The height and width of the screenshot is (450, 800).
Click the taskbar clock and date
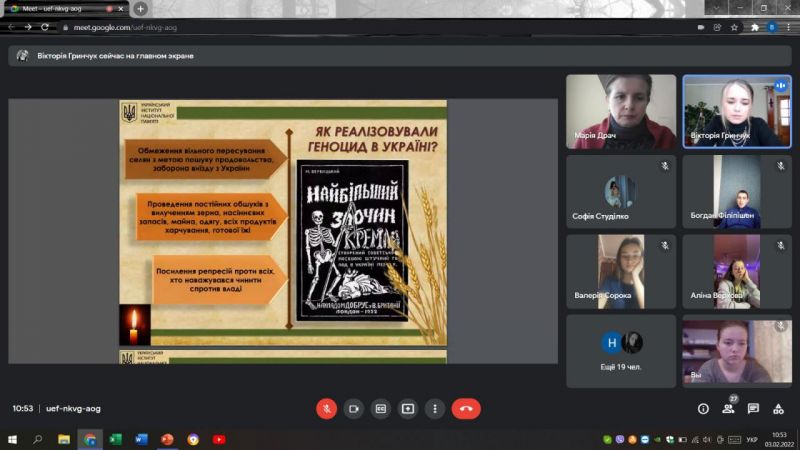pyautogui.click(x=779, y=439)
